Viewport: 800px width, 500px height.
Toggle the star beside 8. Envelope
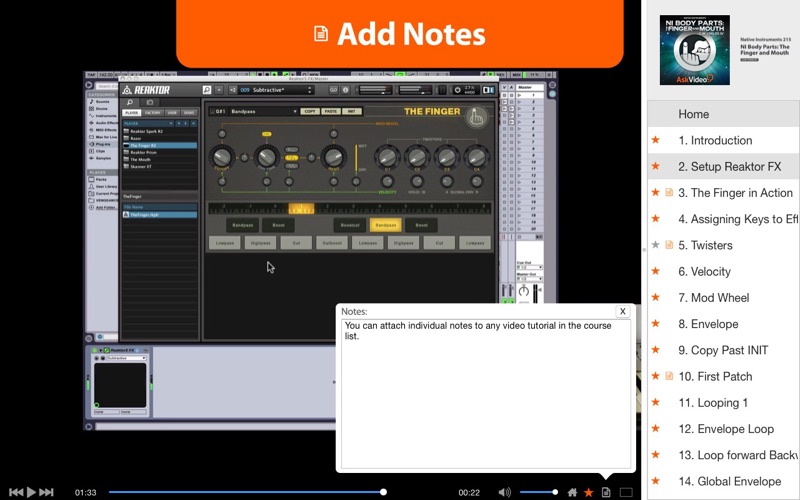click(x=656, y=323)
